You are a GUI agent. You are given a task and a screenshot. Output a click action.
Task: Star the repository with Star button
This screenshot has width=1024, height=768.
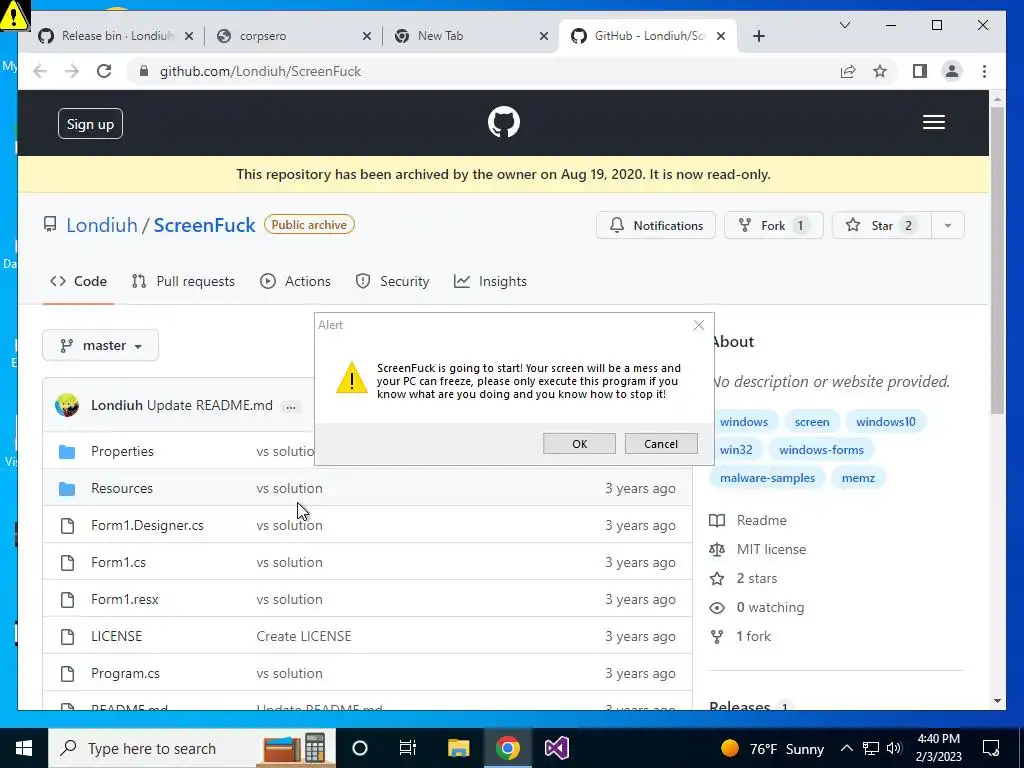click(882, 225)
